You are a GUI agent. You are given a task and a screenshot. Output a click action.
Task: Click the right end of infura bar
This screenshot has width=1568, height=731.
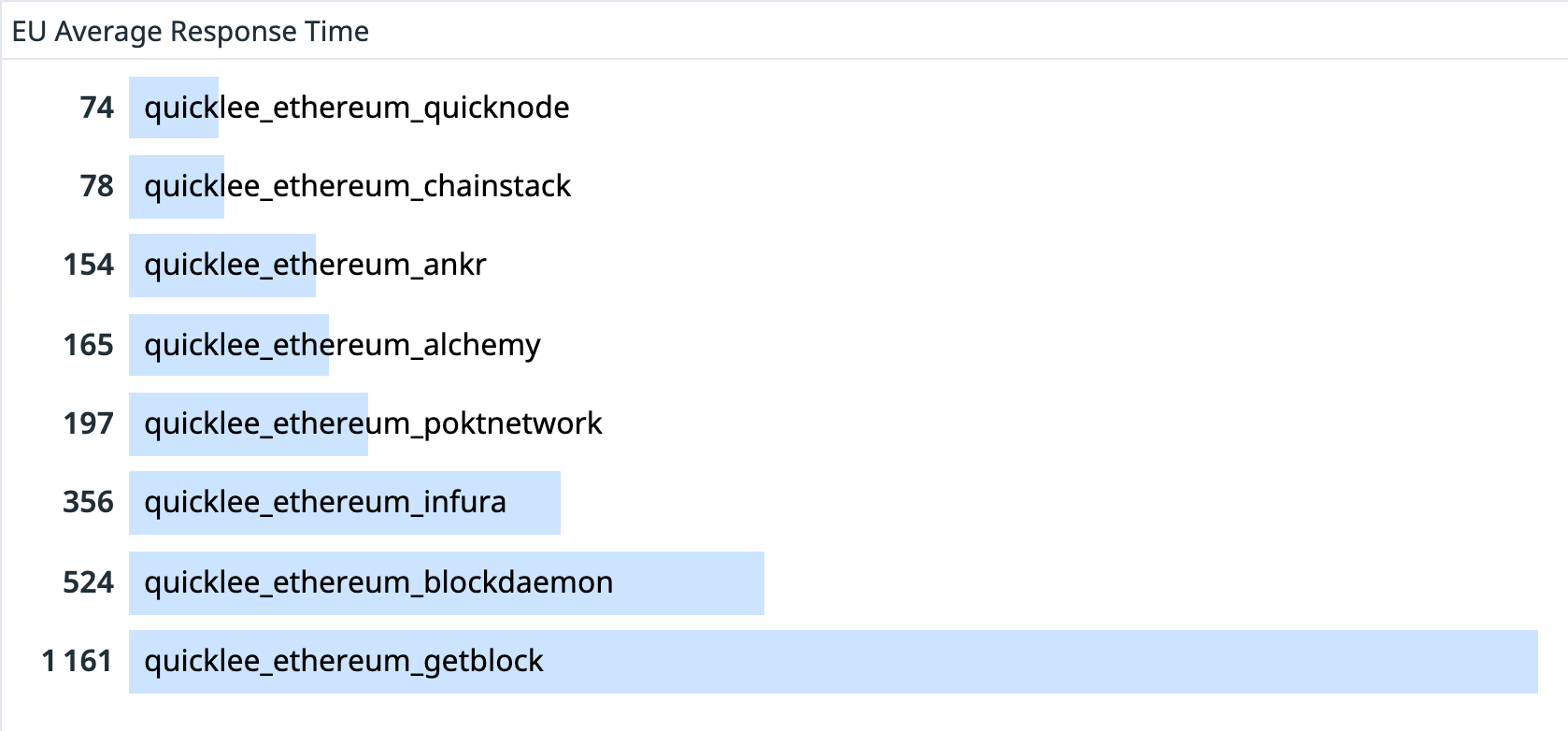tap(553, 503)
